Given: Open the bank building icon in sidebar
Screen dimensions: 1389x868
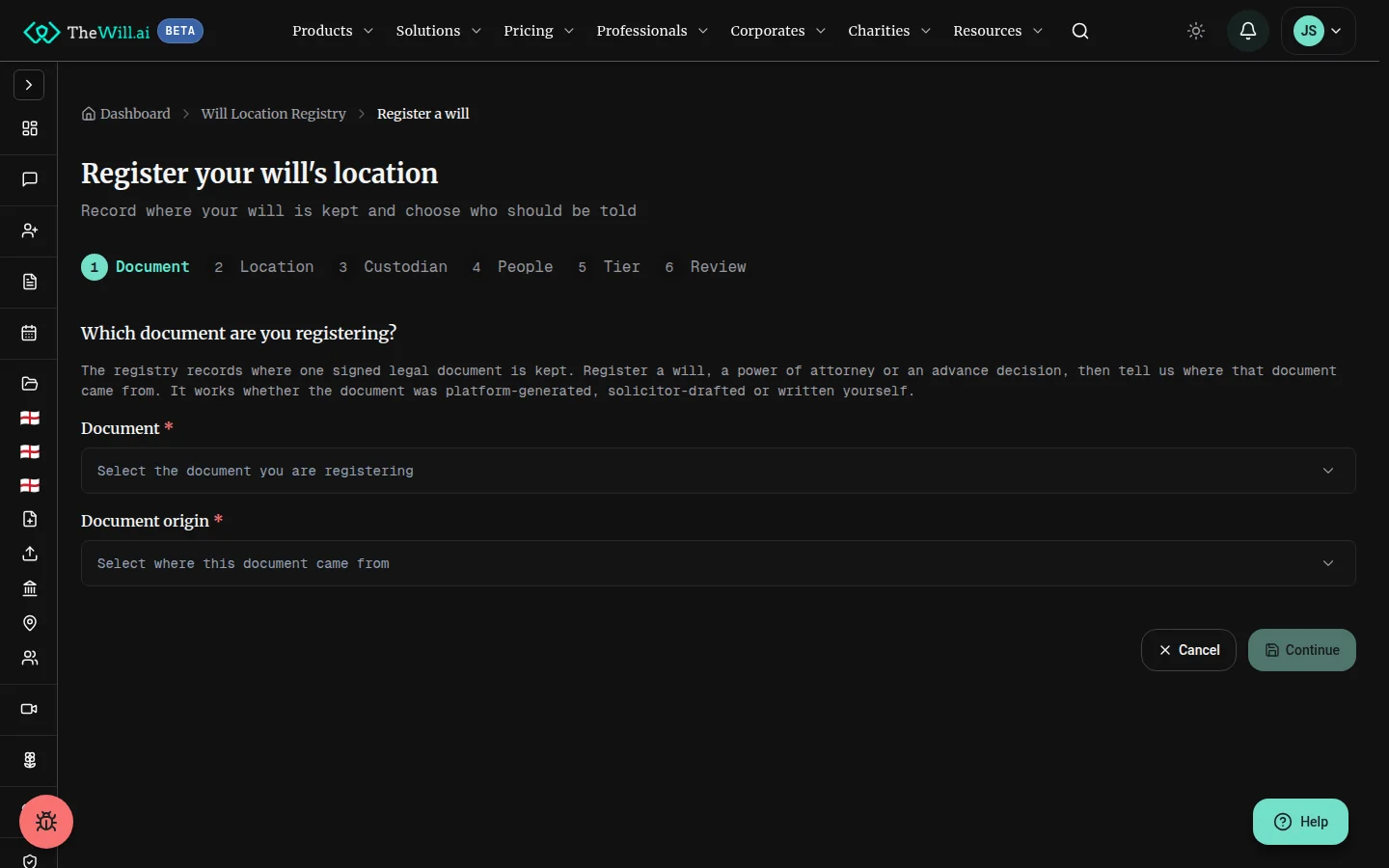Looking at the screenshot, I should click(x=30, y=588).
